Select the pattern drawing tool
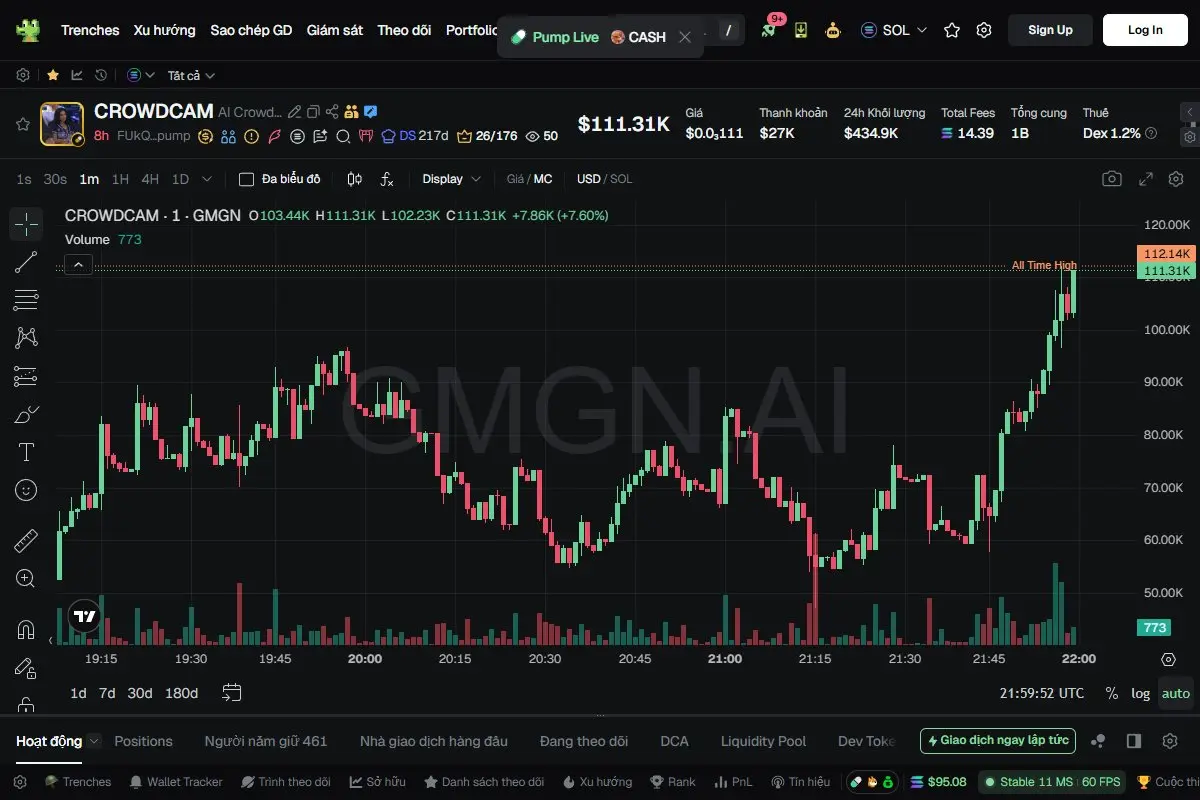This screenshot has width=1200, height=800. point(26,338)
